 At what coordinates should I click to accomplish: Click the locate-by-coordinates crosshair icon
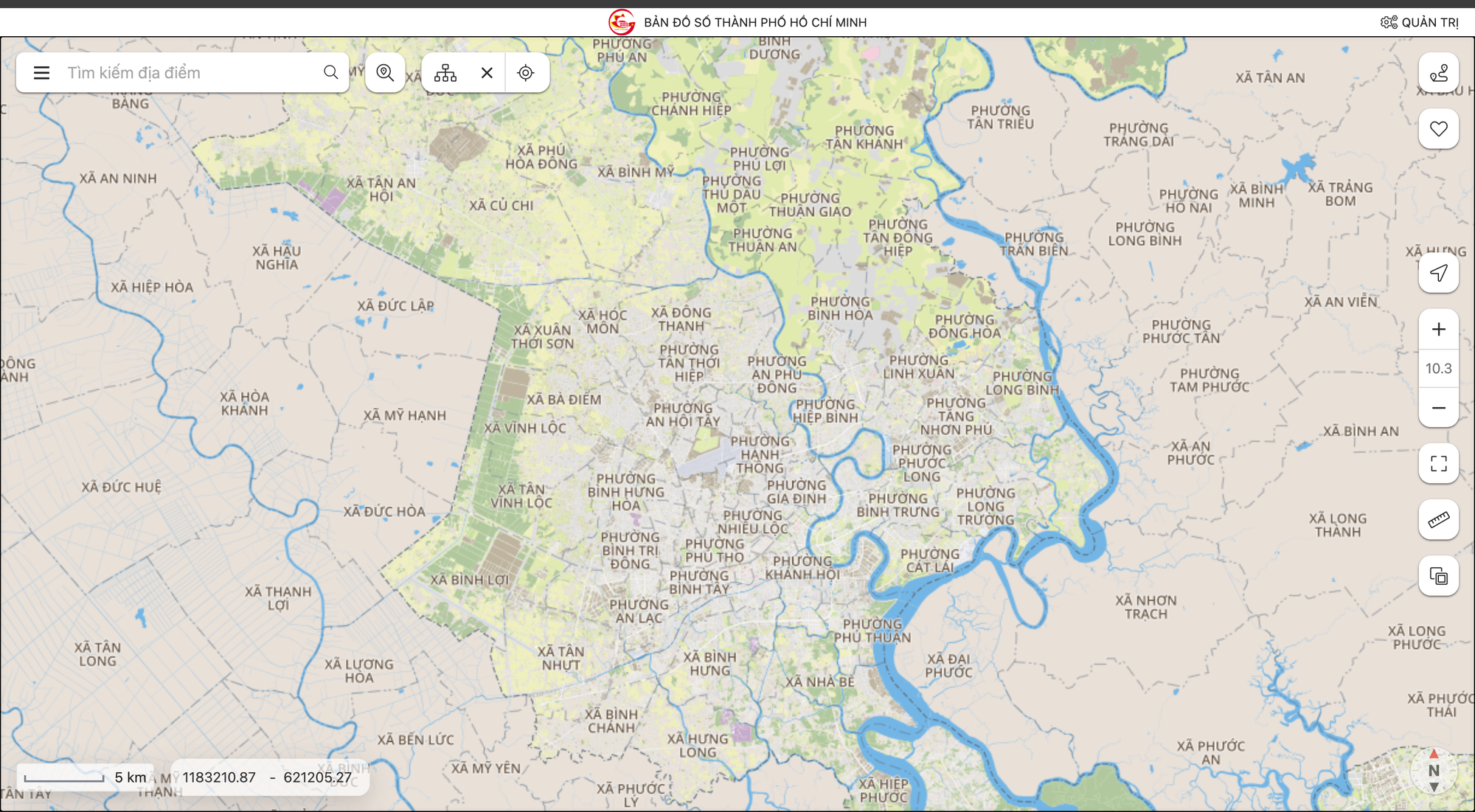tap(526, 72)
